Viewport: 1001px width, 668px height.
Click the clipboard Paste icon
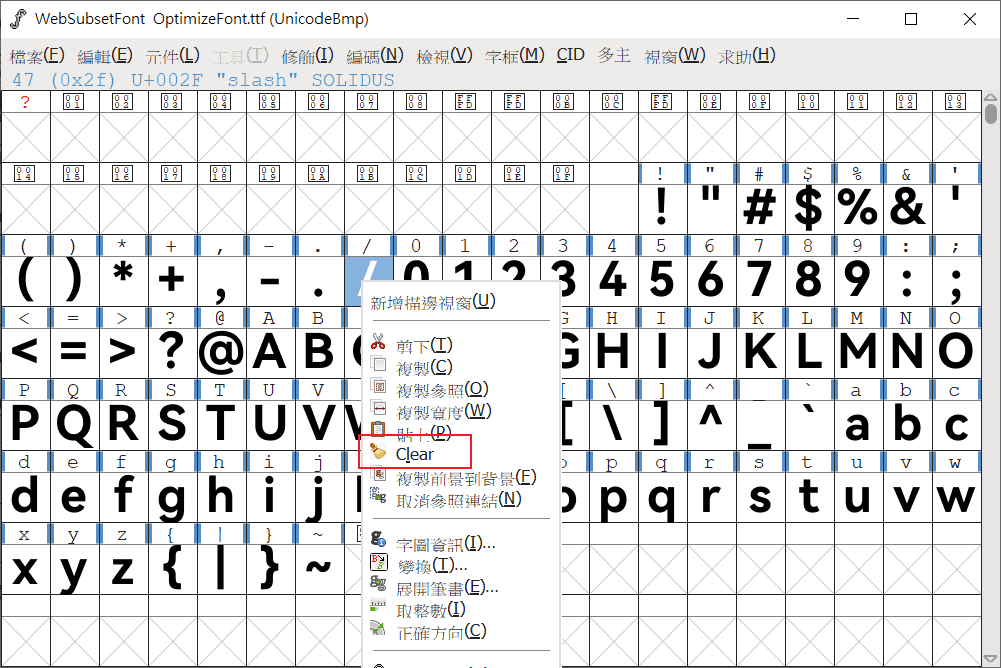click(x=378, y=430)
